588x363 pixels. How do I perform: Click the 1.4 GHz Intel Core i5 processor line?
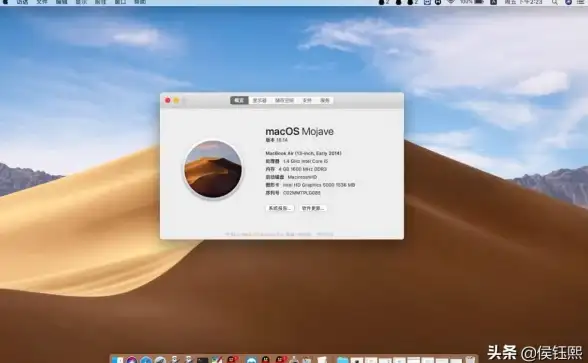(297, 161)
